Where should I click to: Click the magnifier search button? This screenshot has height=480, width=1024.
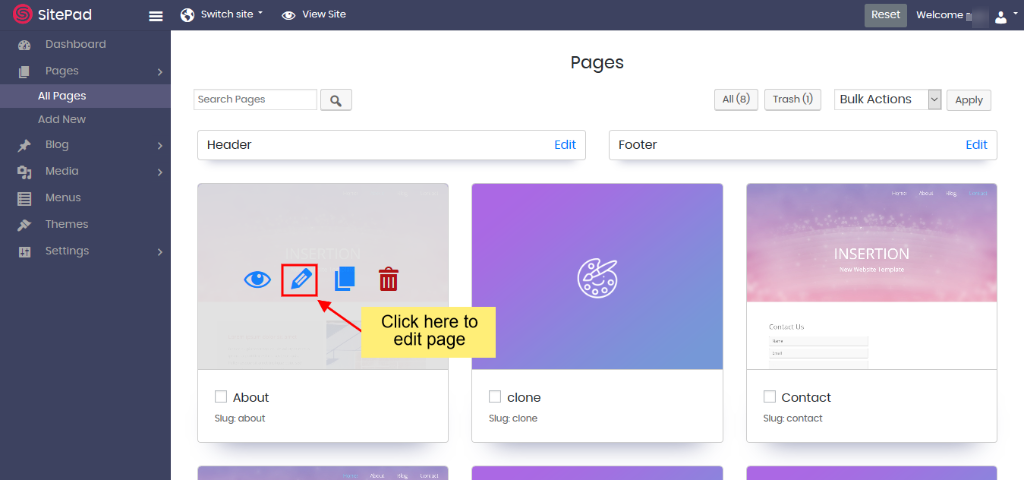[336, 100]
